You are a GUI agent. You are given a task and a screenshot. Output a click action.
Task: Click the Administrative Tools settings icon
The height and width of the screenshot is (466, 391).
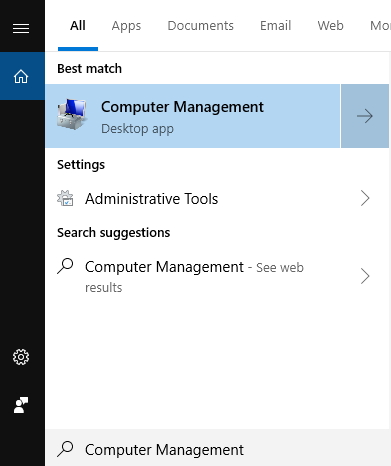[65, 198]
